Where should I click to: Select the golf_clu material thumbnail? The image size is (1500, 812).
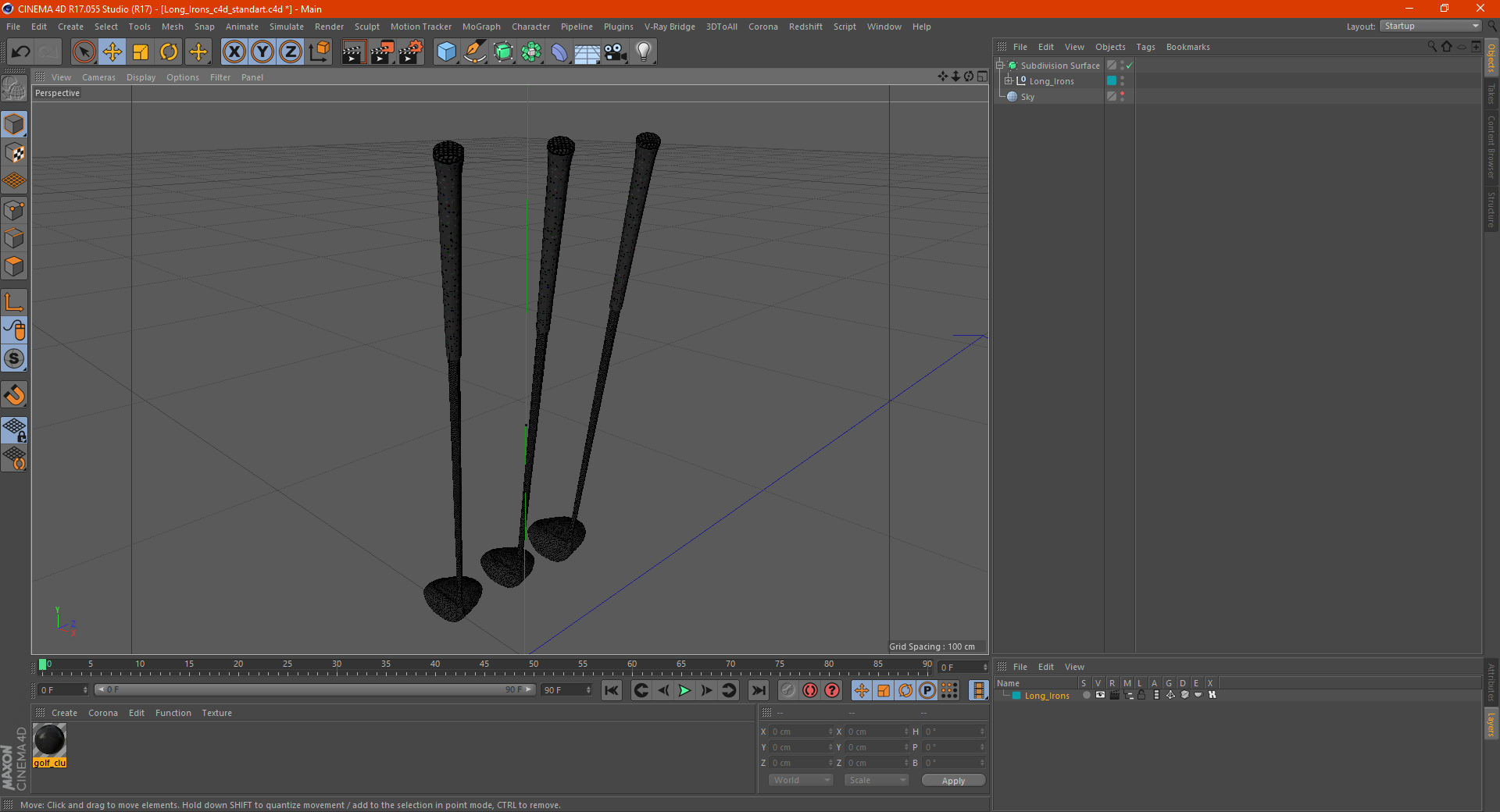click(50, 740)
